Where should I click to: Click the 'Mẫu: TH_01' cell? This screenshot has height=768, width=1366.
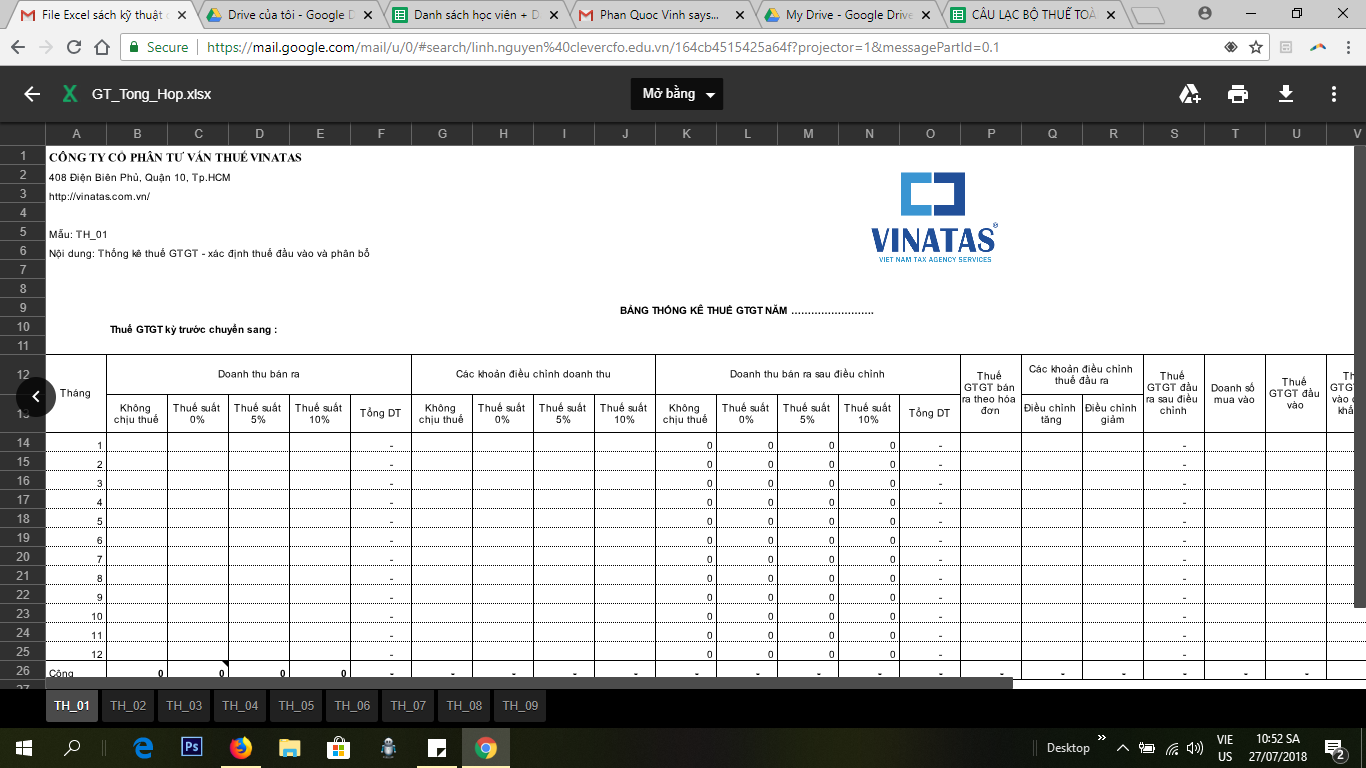(78, 234)
